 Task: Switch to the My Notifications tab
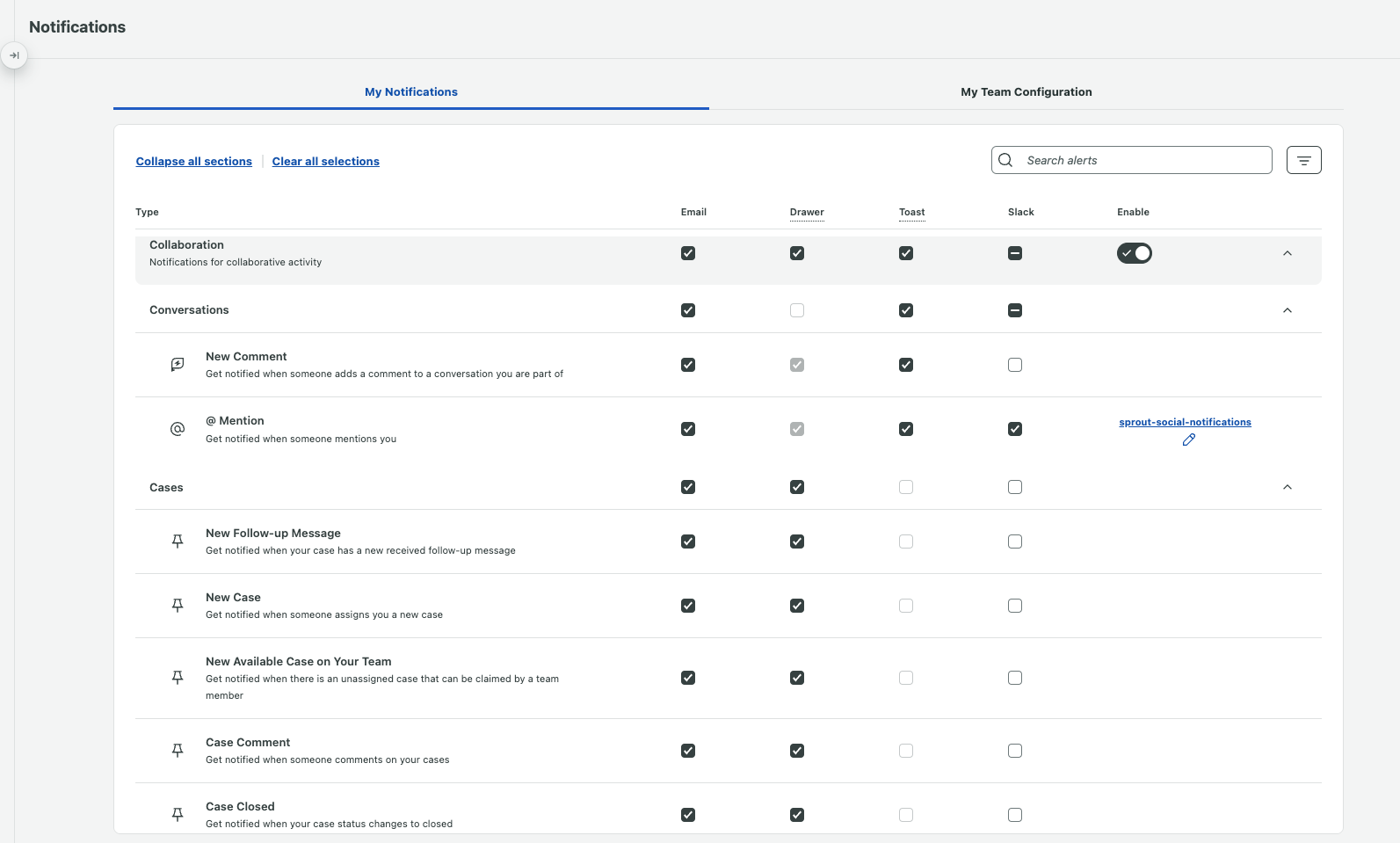pyautogui.click(x=411, y=91)
